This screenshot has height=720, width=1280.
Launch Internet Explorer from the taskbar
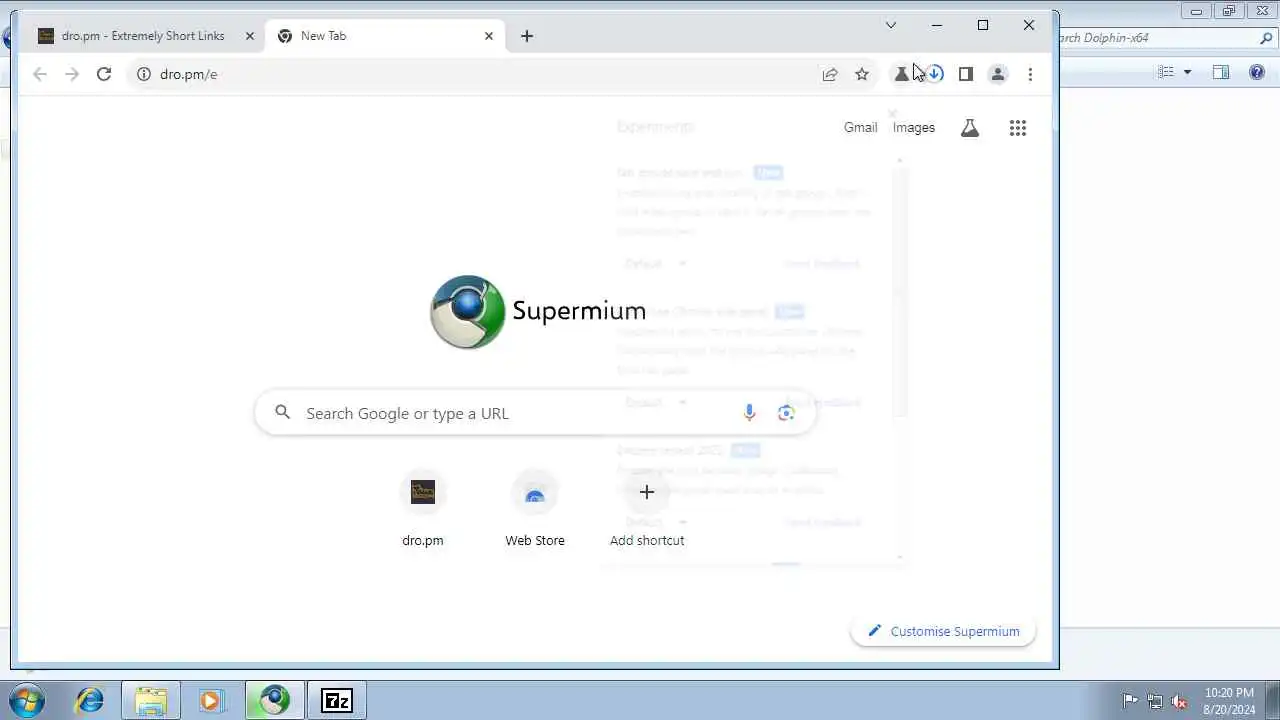coord(90,700)
